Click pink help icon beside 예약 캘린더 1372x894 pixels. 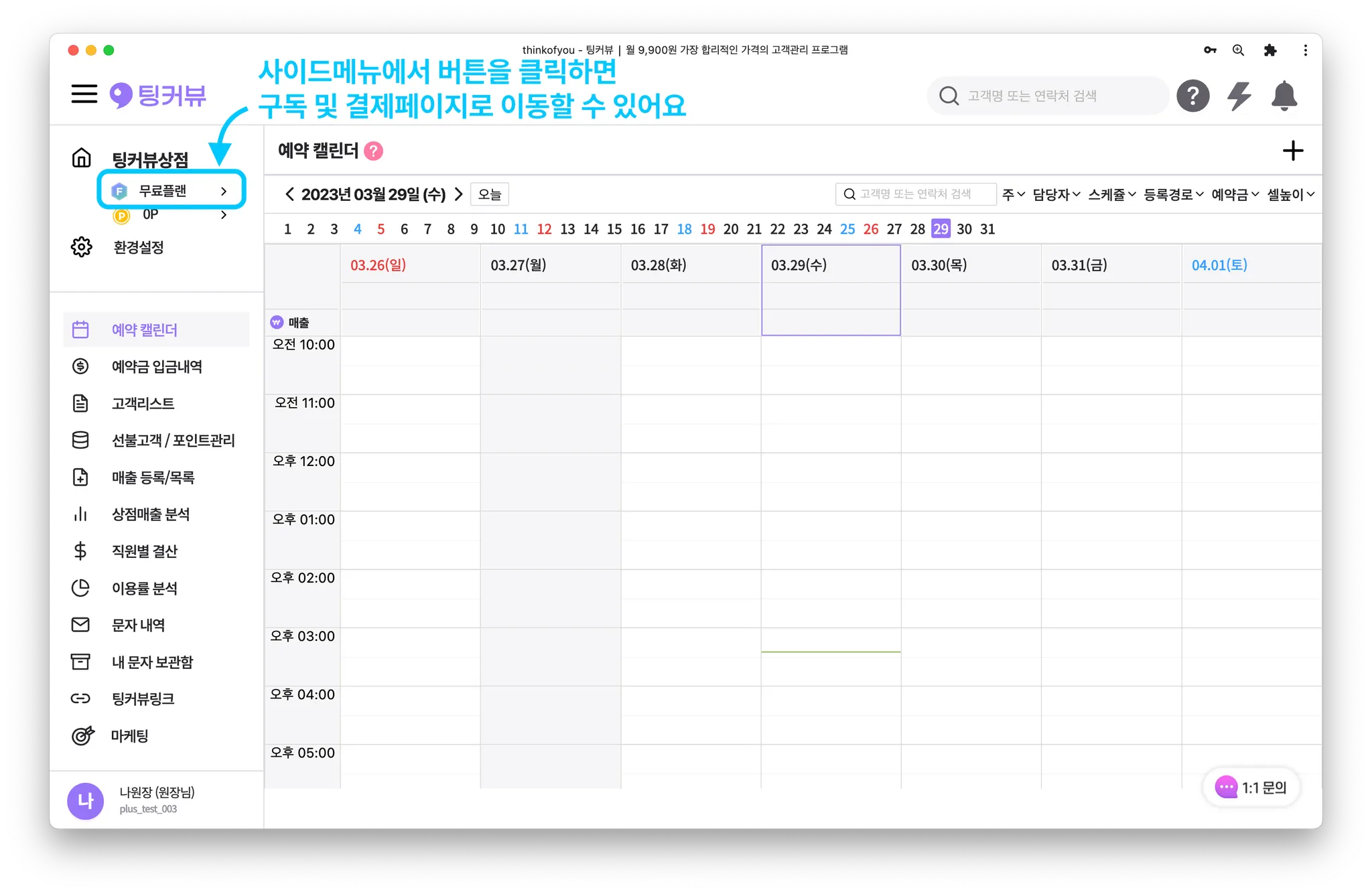tap(373, 151)
